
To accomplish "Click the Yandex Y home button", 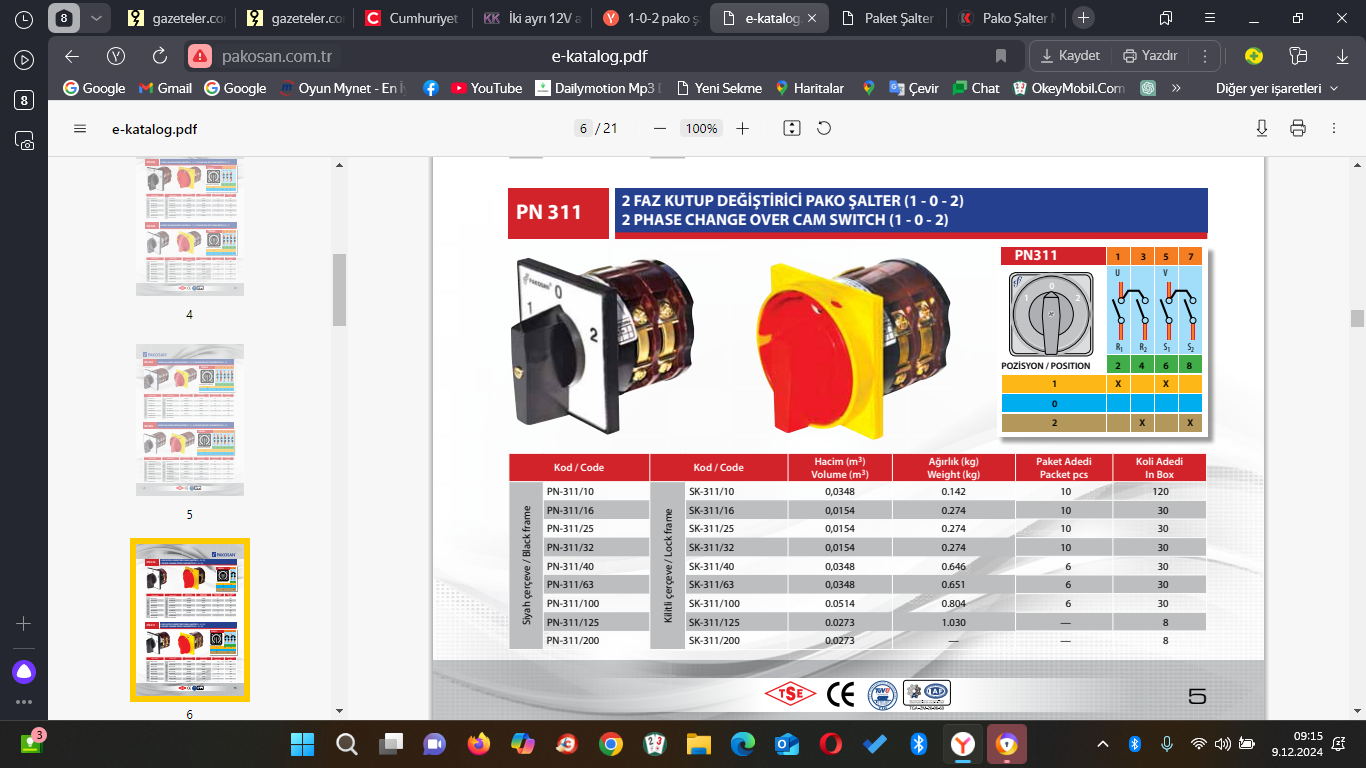I will tap(116, 56).
